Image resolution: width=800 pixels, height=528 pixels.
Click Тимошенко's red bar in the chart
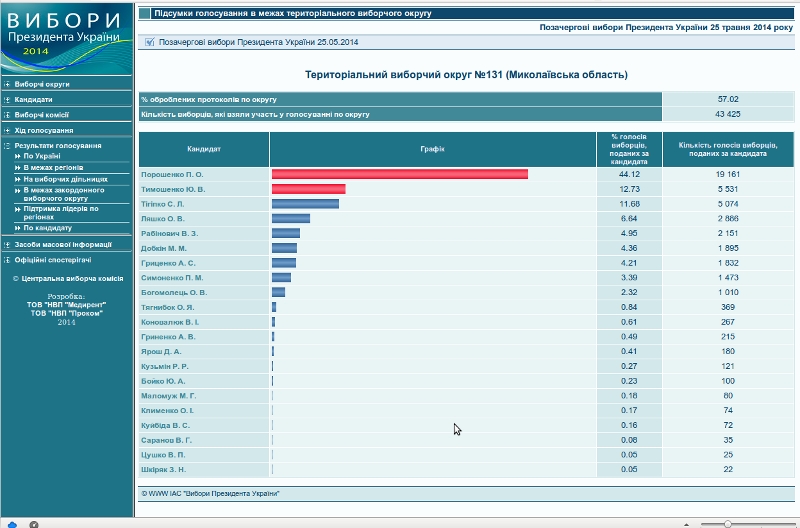[x=309, y=189]
